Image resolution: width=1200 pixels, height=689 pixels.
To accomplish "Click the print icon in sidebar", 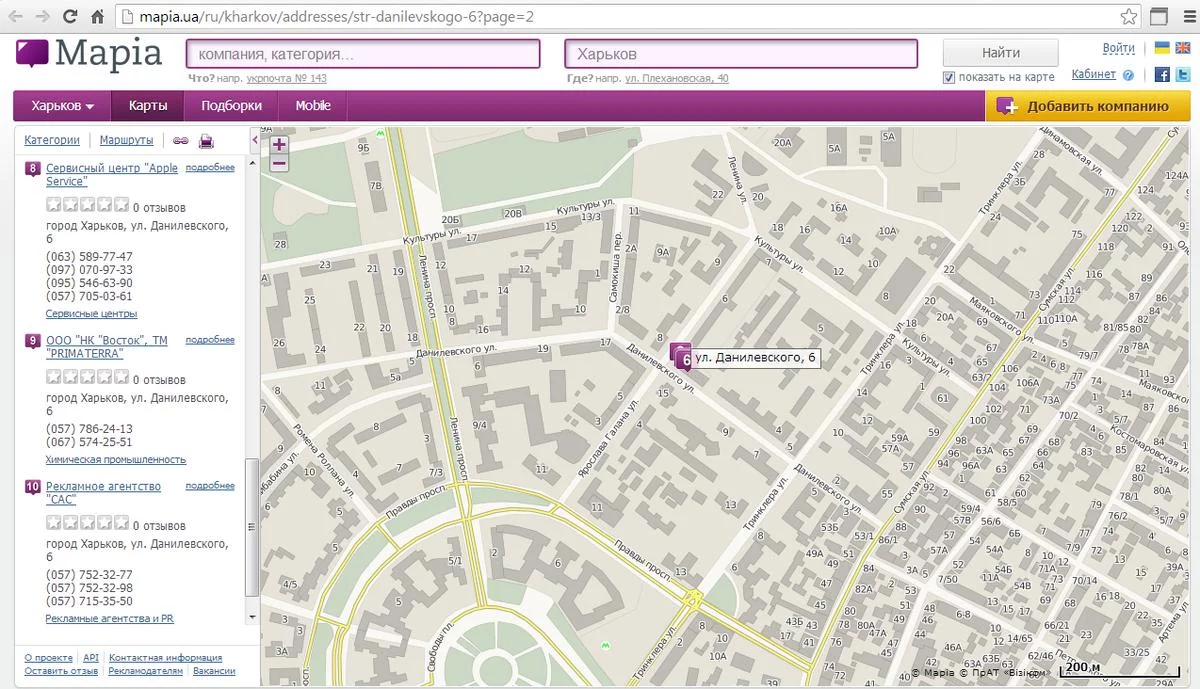I will pos(206,141).
